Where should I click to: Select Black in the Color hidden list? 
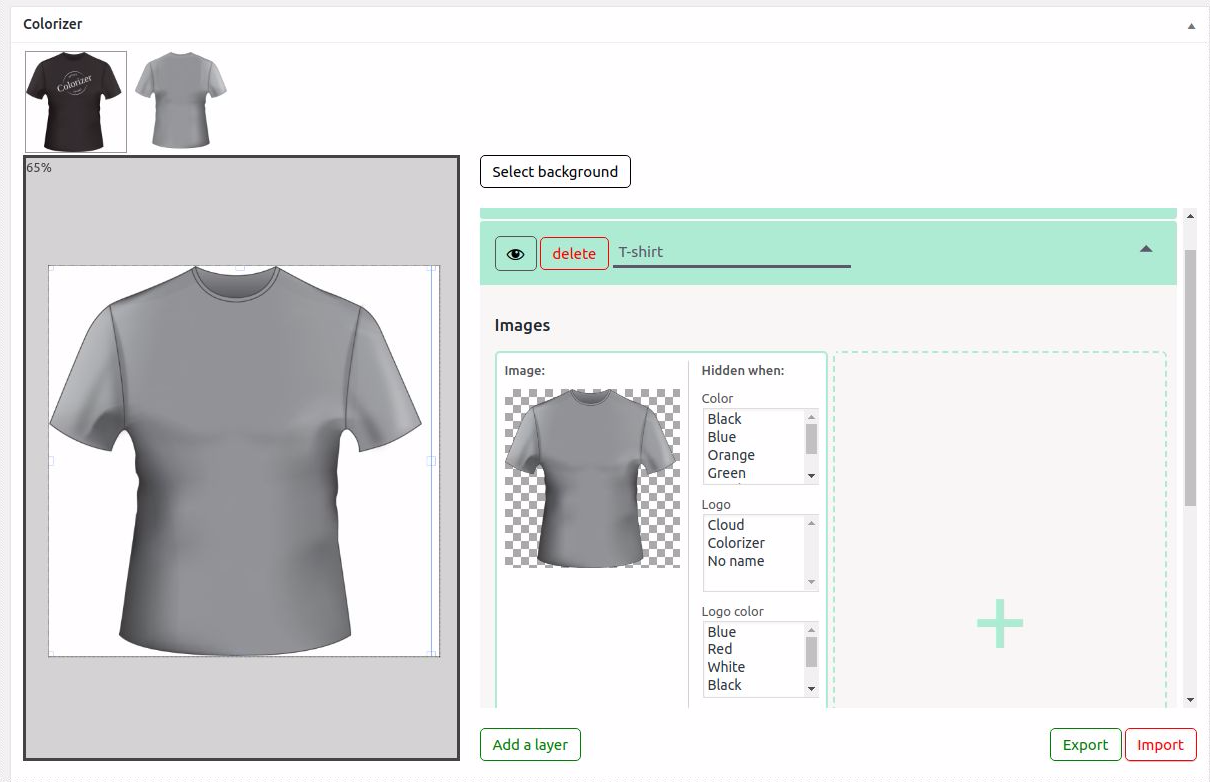(x=724, y=418)
